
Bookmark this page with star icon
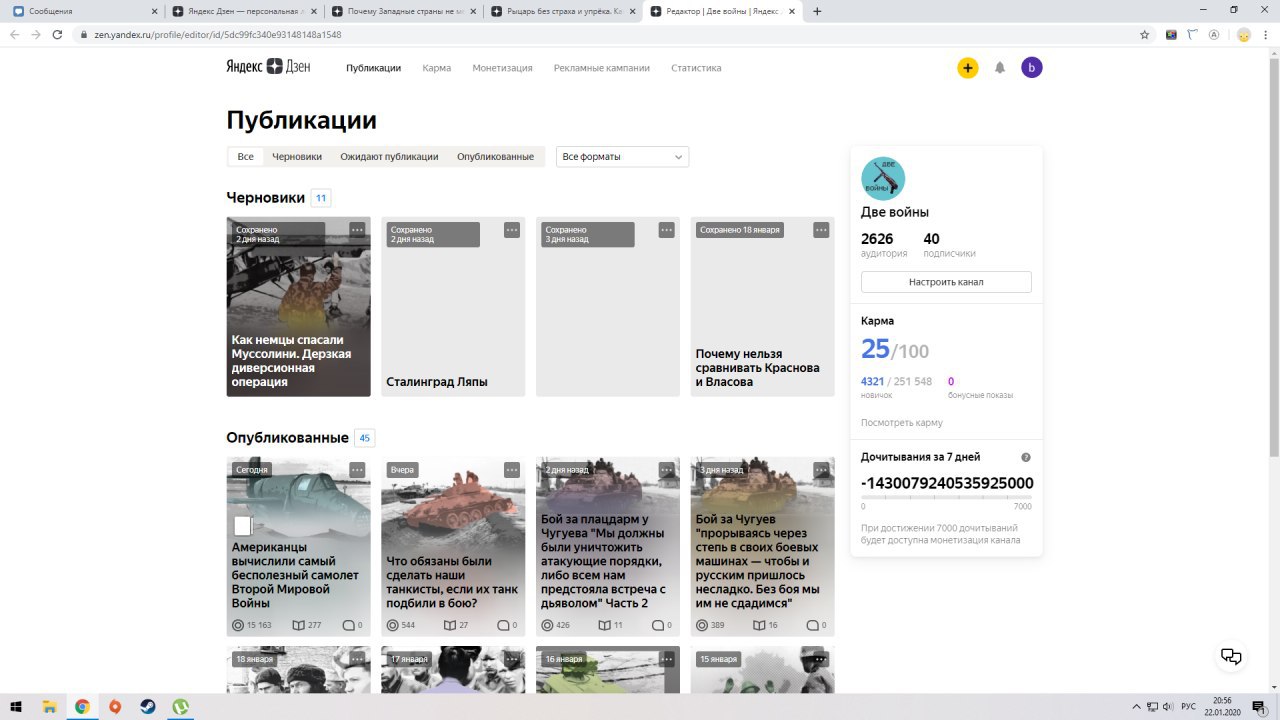tap(1145, 34)
